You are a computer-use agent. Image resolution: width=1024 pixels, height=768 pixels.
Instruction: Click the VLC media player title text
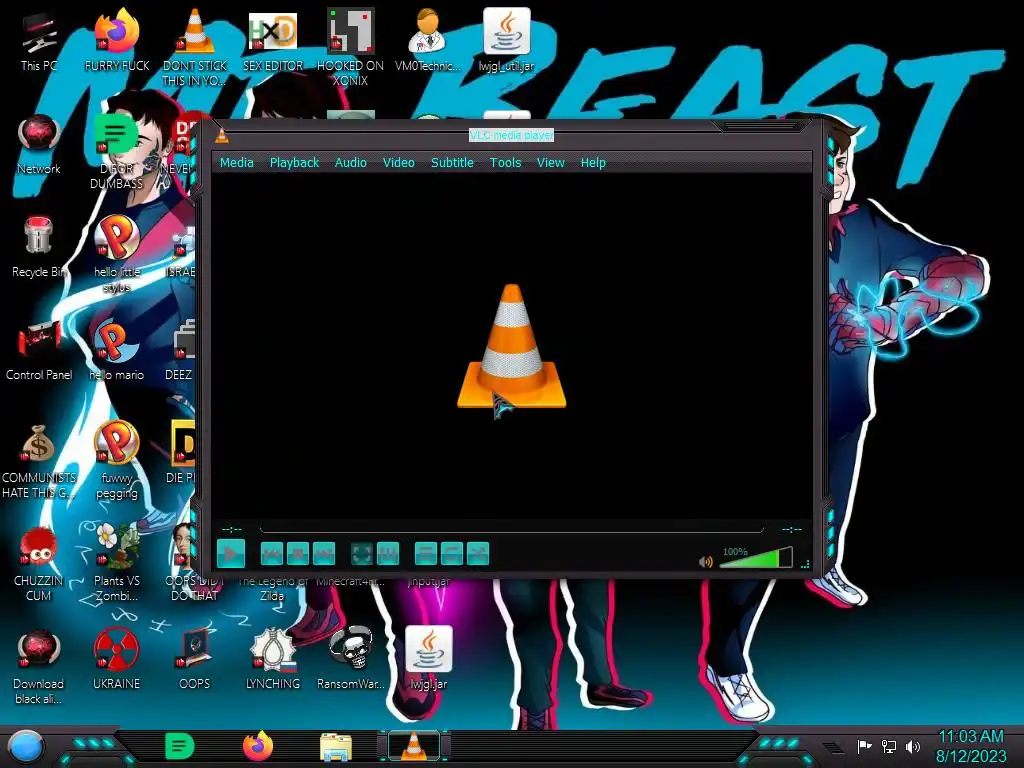511,135
